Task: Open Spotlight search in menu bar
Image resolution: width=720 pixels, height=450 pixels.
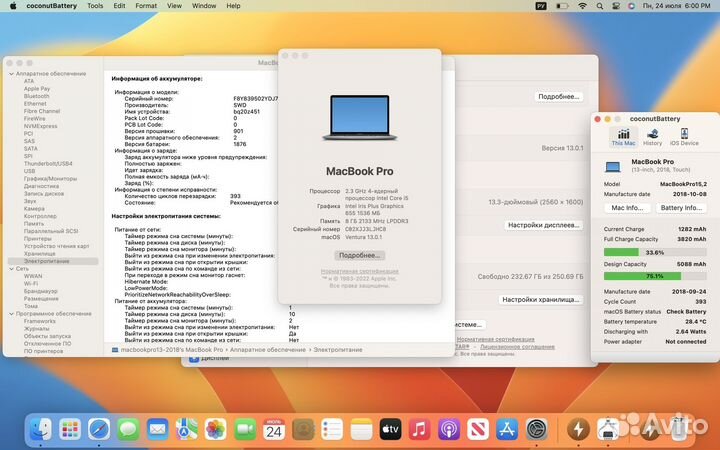Action: (600, 6)
